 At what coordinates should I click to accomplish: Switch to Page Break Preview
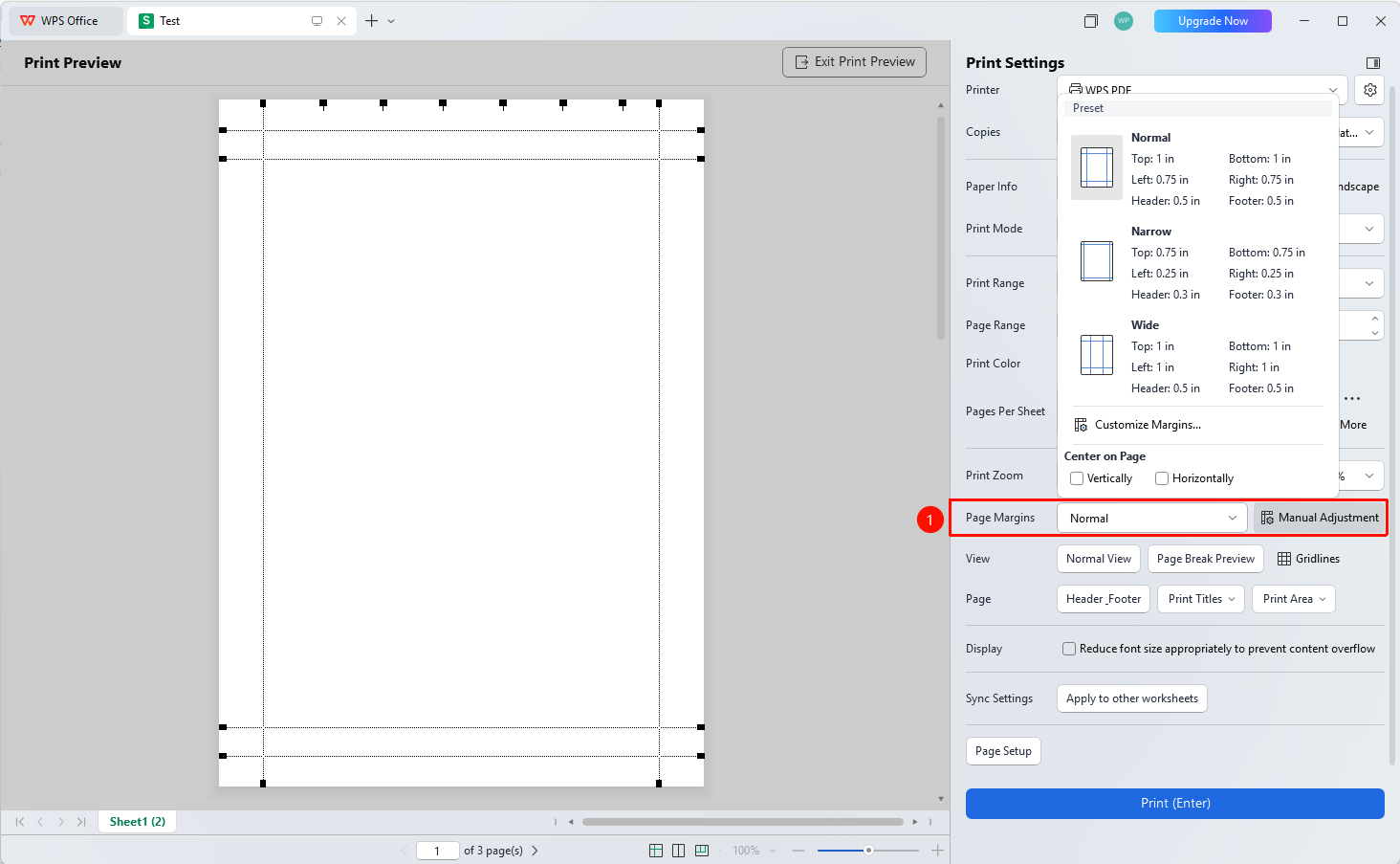1206,559
